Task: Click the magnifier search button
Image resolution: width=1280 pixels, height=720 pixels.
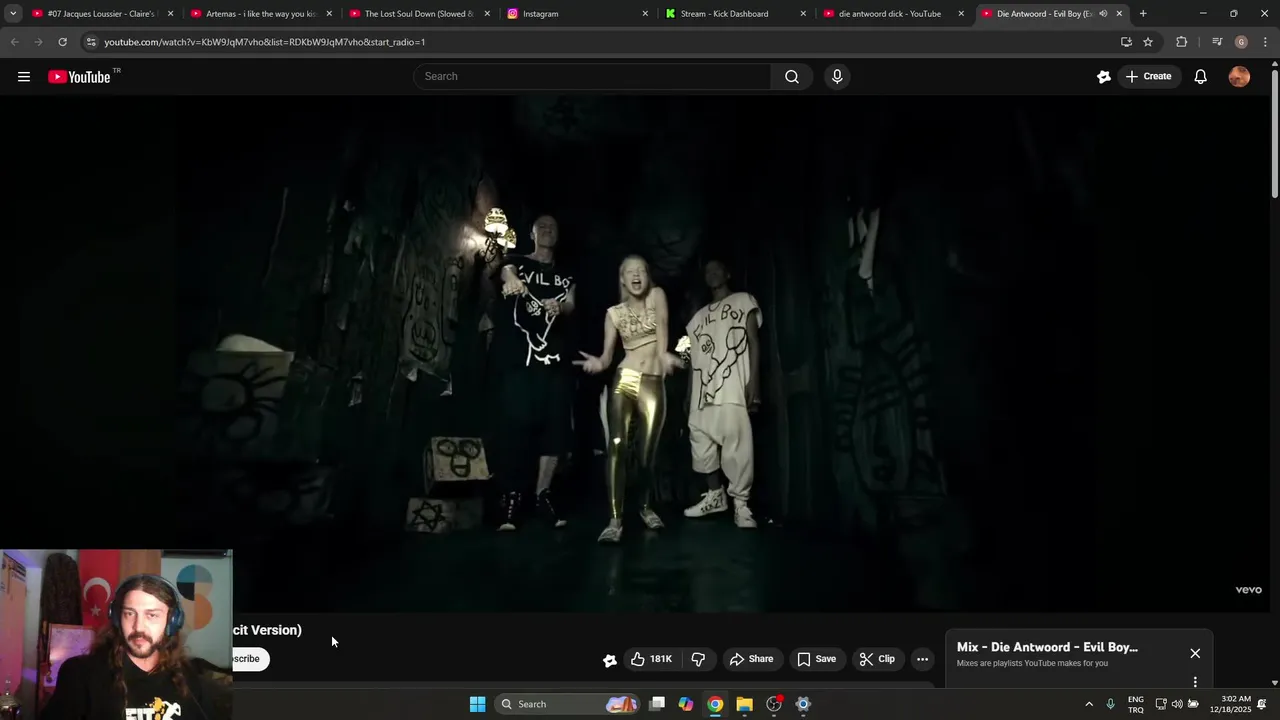Action: click(792, 76)
